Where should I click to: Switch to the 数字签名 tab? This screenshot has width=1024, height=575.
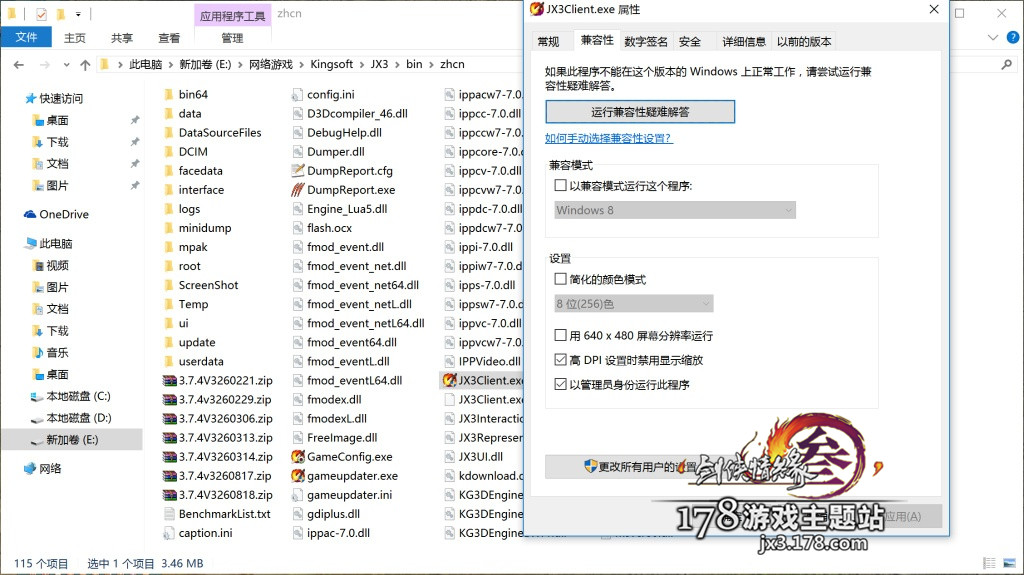tap(646, 42)
